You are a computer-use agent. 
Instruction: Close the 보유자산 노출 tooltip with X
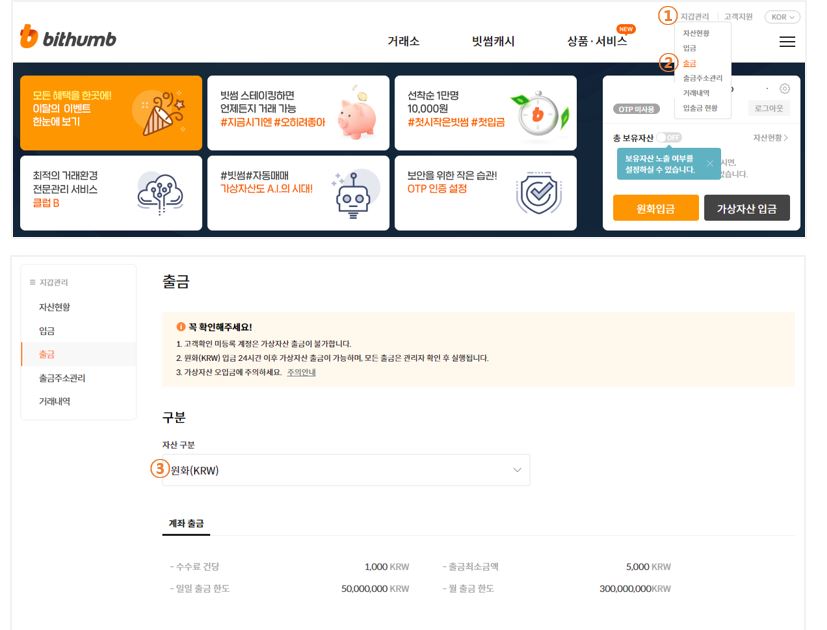click(710, 164)
